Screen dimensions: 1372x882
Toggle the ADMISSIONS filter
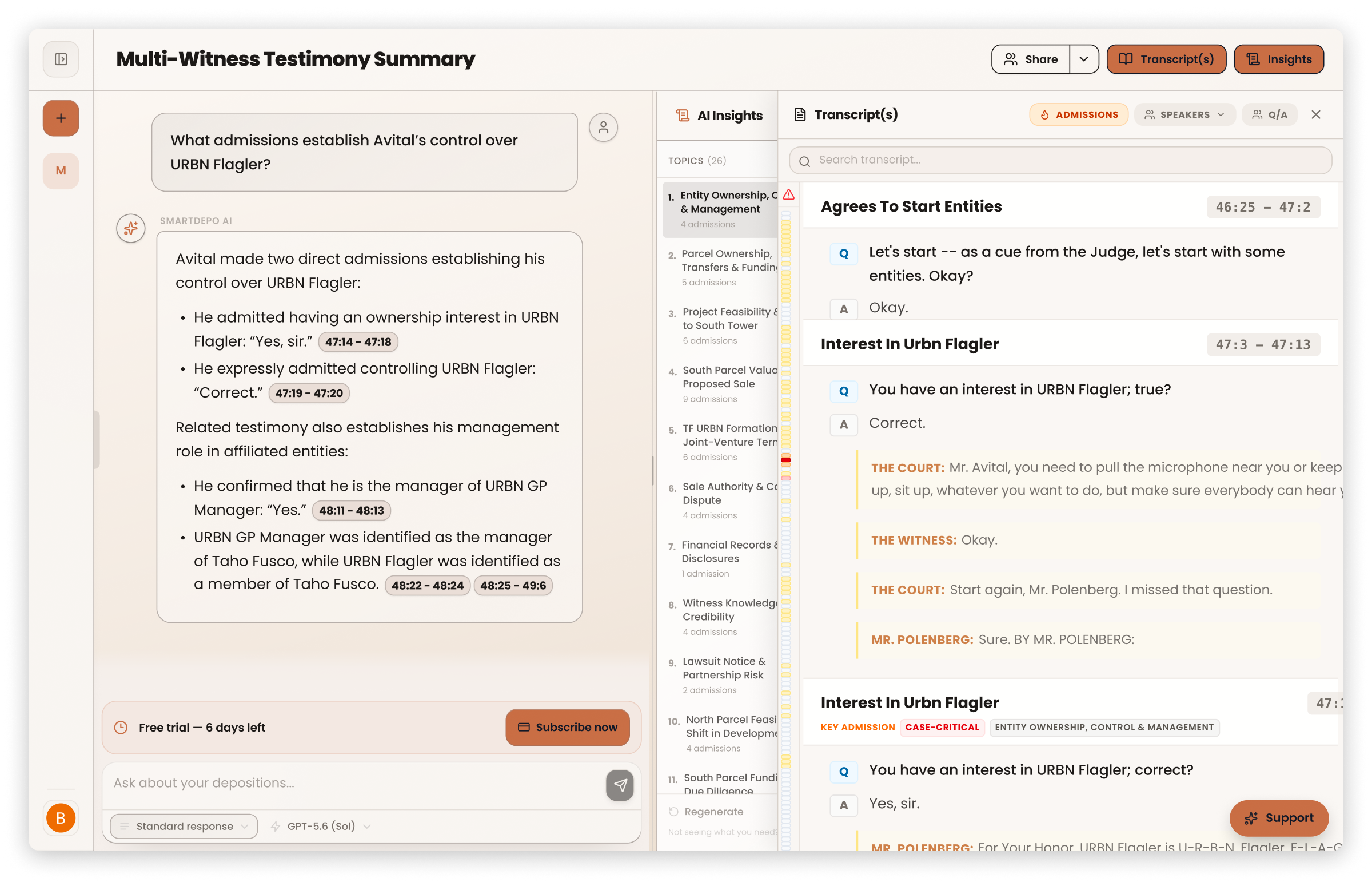click(1078, 114)
